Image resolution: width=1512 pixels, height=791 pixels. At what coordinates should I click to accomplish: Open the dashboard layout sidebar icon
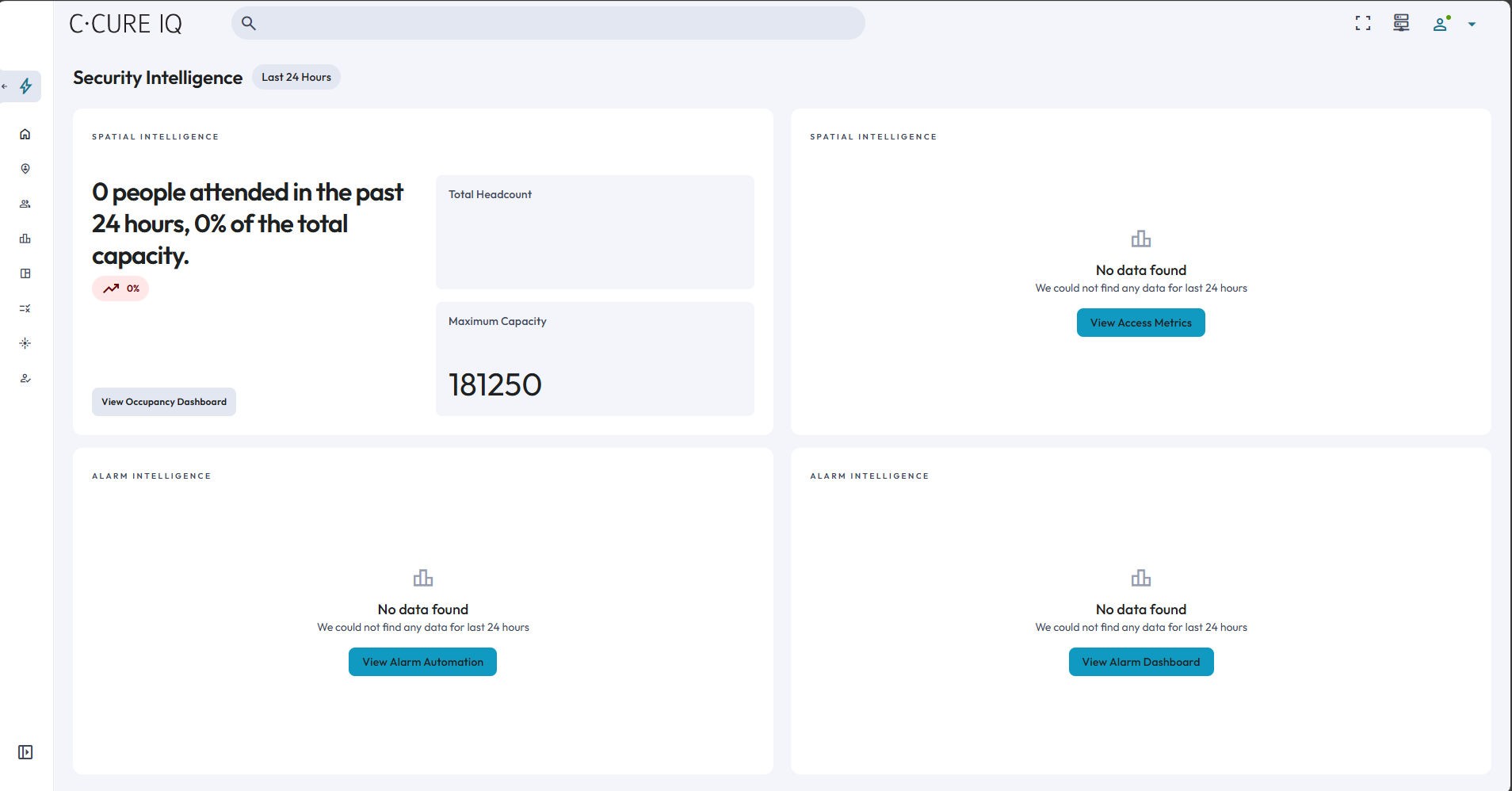pos(25,273)
